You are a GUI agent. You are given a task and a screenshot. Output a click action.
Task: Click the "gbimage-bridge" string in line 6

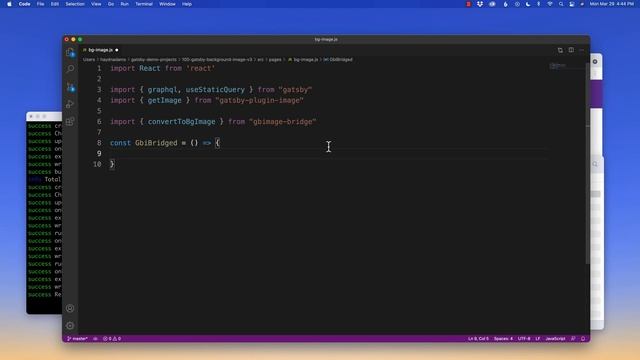(x=282, y=122)
